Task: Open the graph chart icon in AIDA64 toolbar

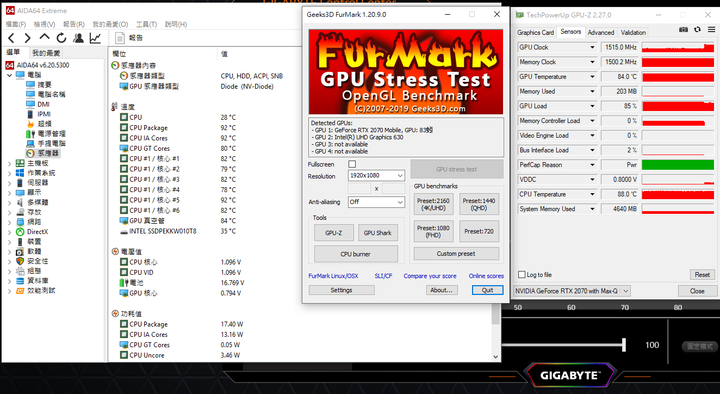Action: [x=95, y=38]
